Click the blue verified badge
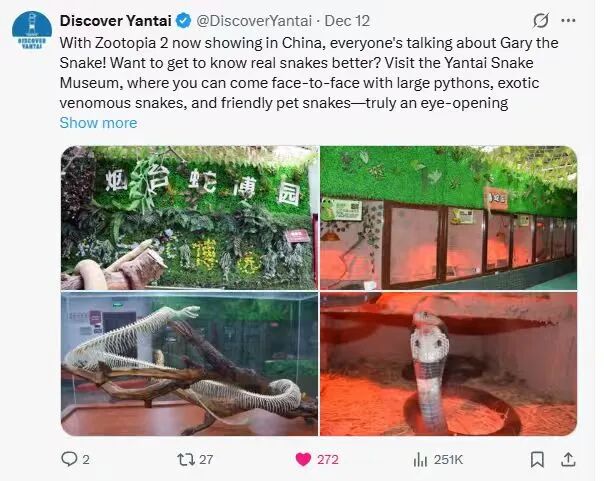The image size is (604, 481). 184,21
